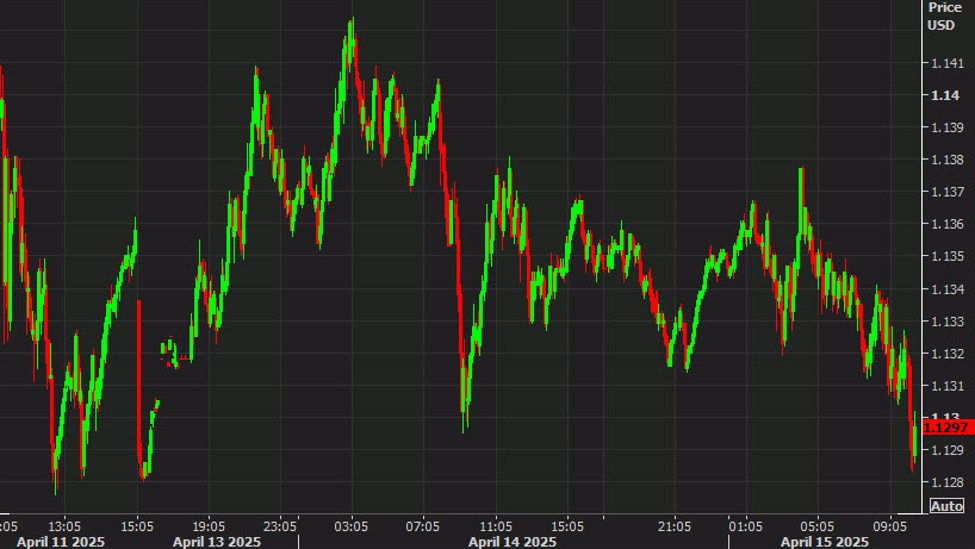975x549 pixels.
Task: Click the Price USD axis header
Action: tap(945, 16)
